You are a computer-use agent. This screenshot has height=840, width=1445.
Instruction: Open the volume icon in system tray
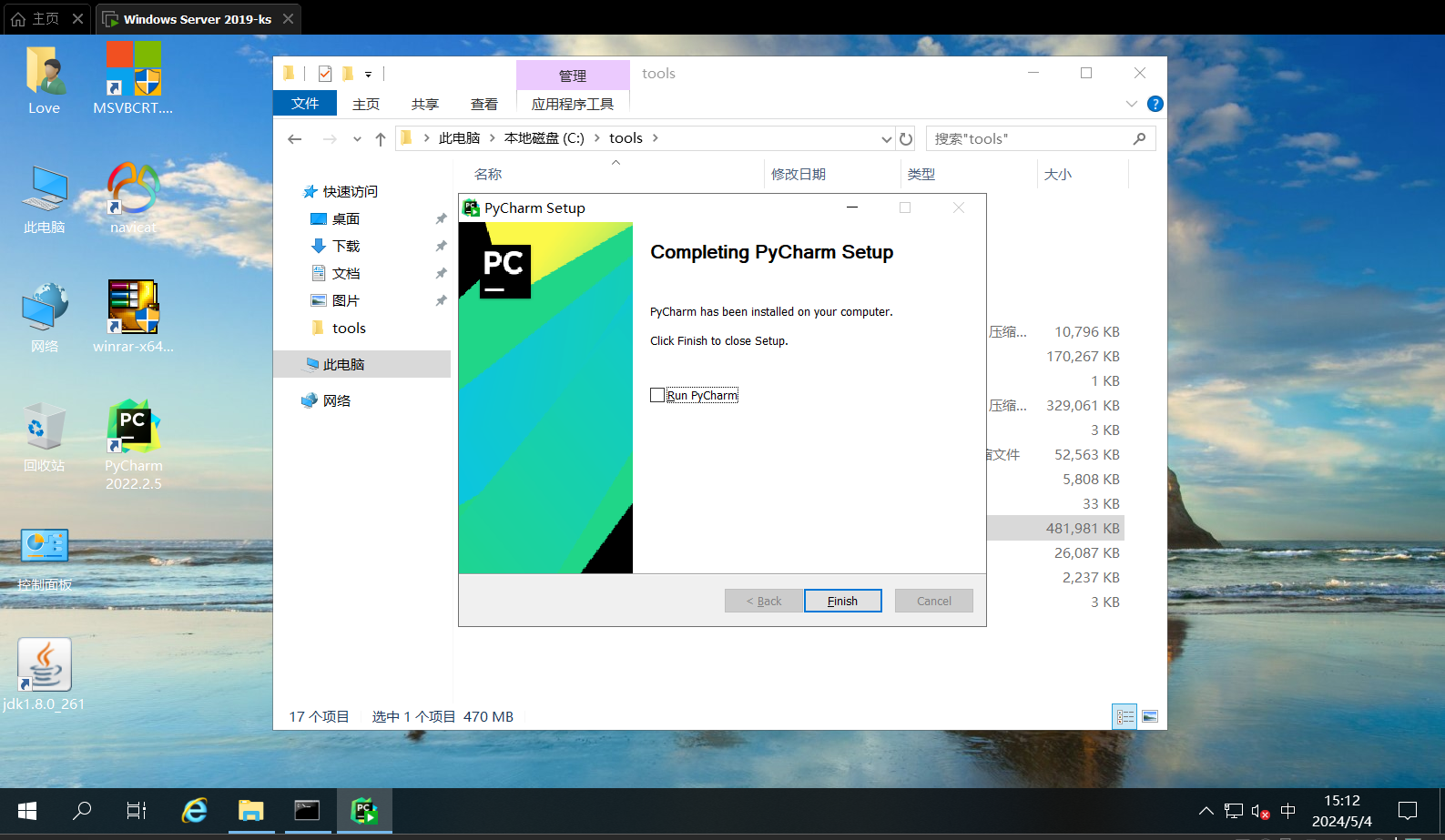pos(1260,811)
